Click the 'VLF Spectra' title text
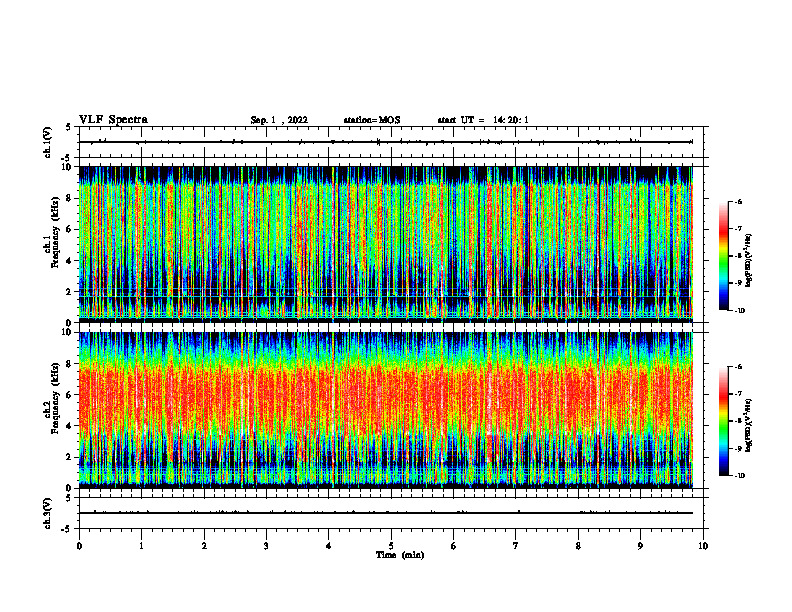The height and width of the screenshot is (612, 792). point(113,120)
